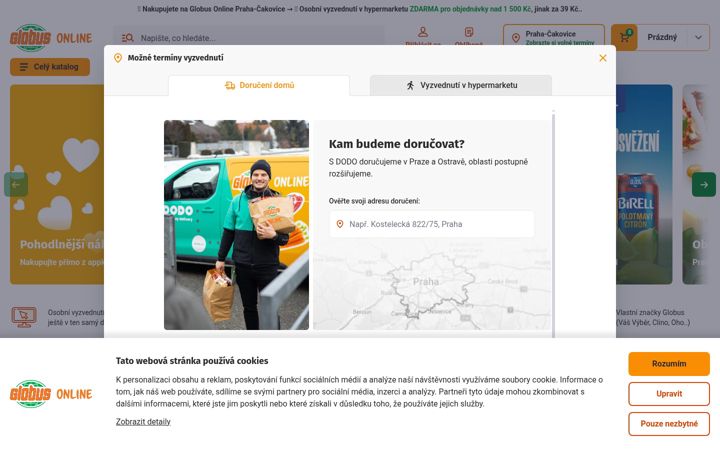Screen dimensions: 720x450
Task: Choose Pouze nezbytné cookies
Action: click(x=669, y=423)
